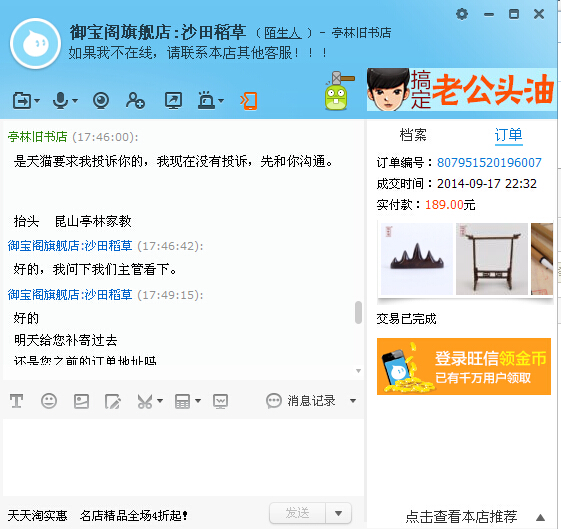Screen dimensions: 561x529
Task: Click the 交易已完成 status text
Action: point(406,318)
